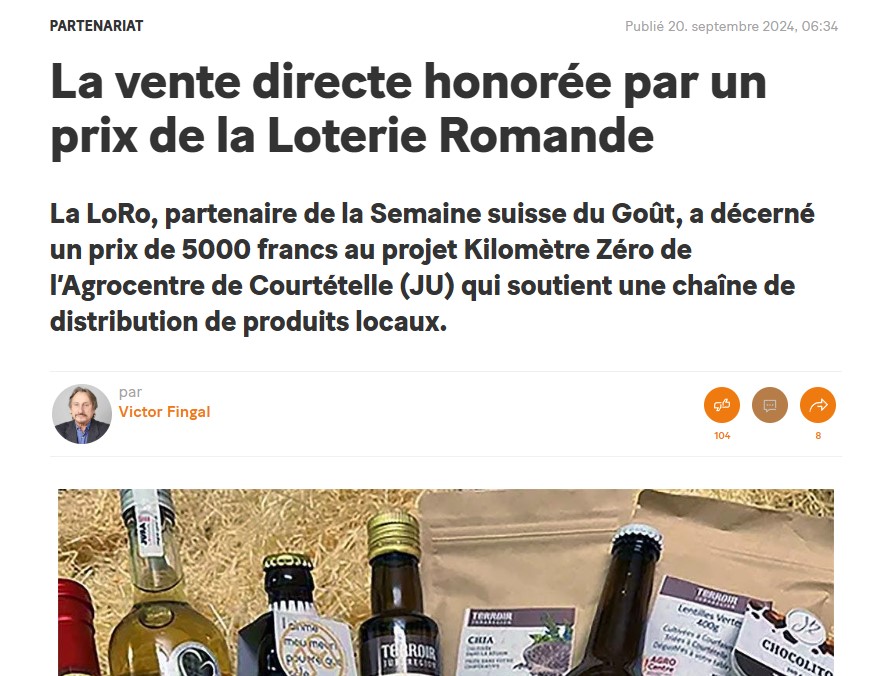Open the PARTENARIAT category label
884x676 pixels.
[96, 26]
